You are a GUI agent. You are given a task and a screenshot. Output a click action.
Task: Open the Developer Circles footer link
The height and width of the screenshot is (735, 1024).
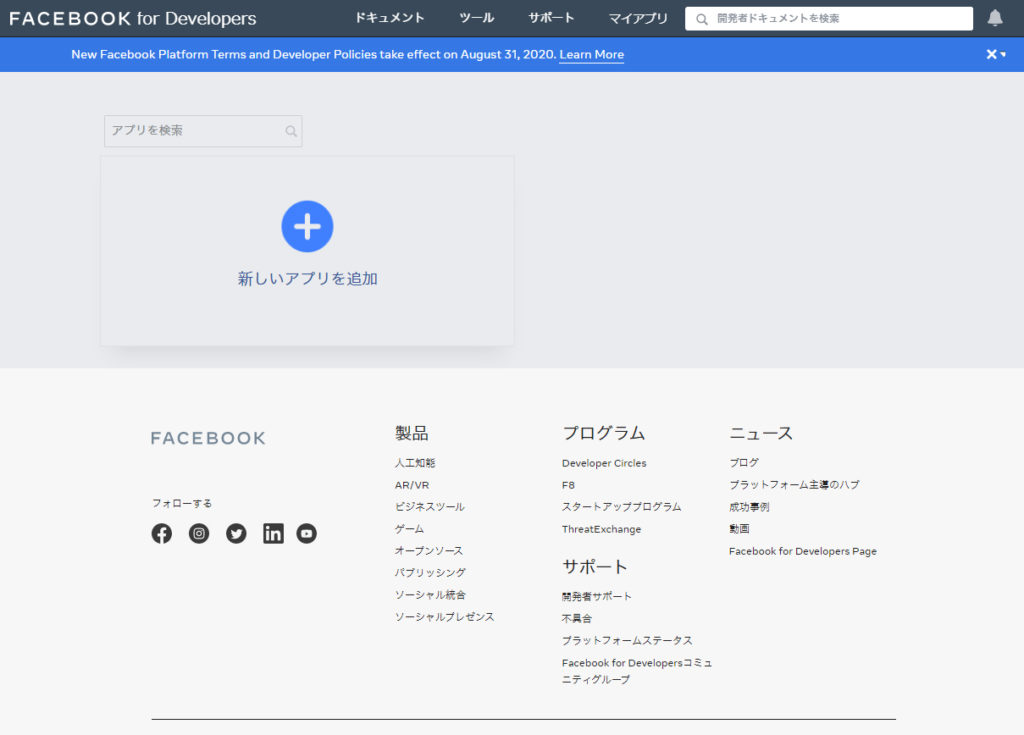[604, 463]
